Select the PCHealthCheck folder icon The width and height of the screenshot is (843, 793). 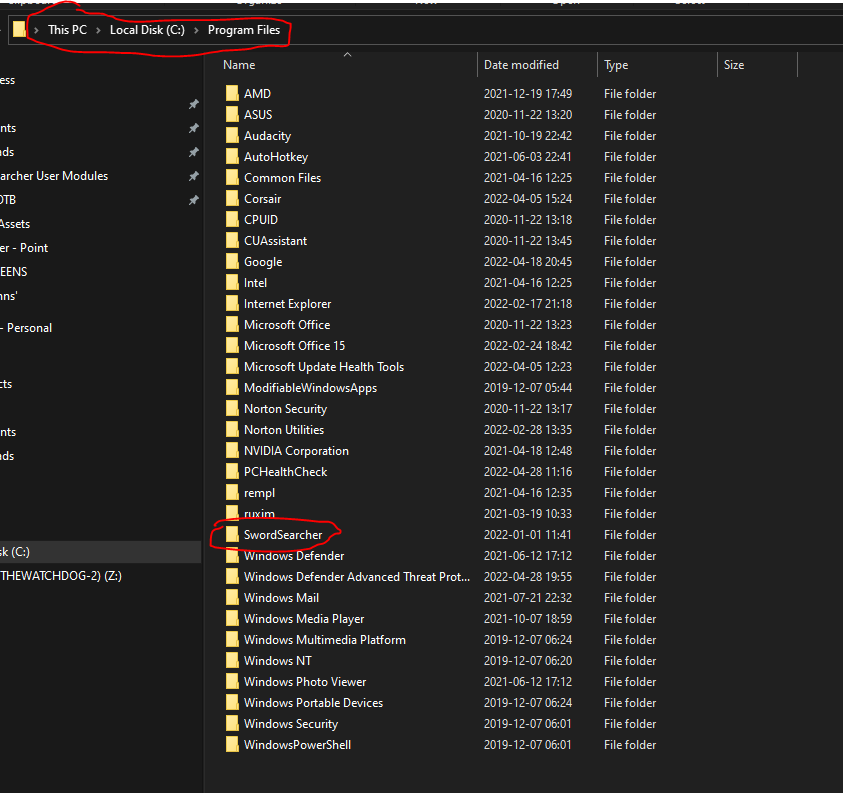click(232, 471)
